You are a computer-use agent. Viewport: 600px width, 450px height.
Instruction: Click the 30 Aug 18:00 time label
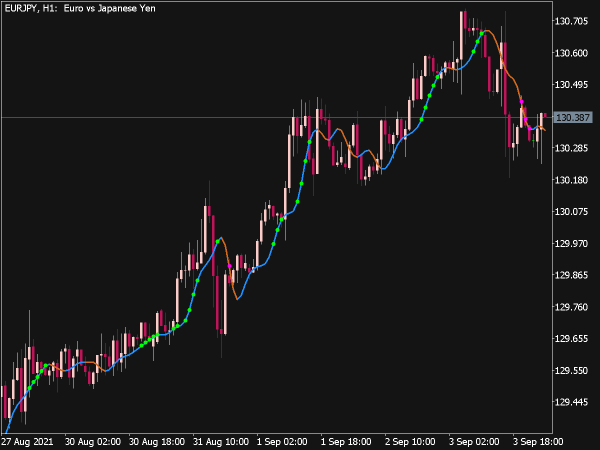pyautogui.click(x=157, y=442)
